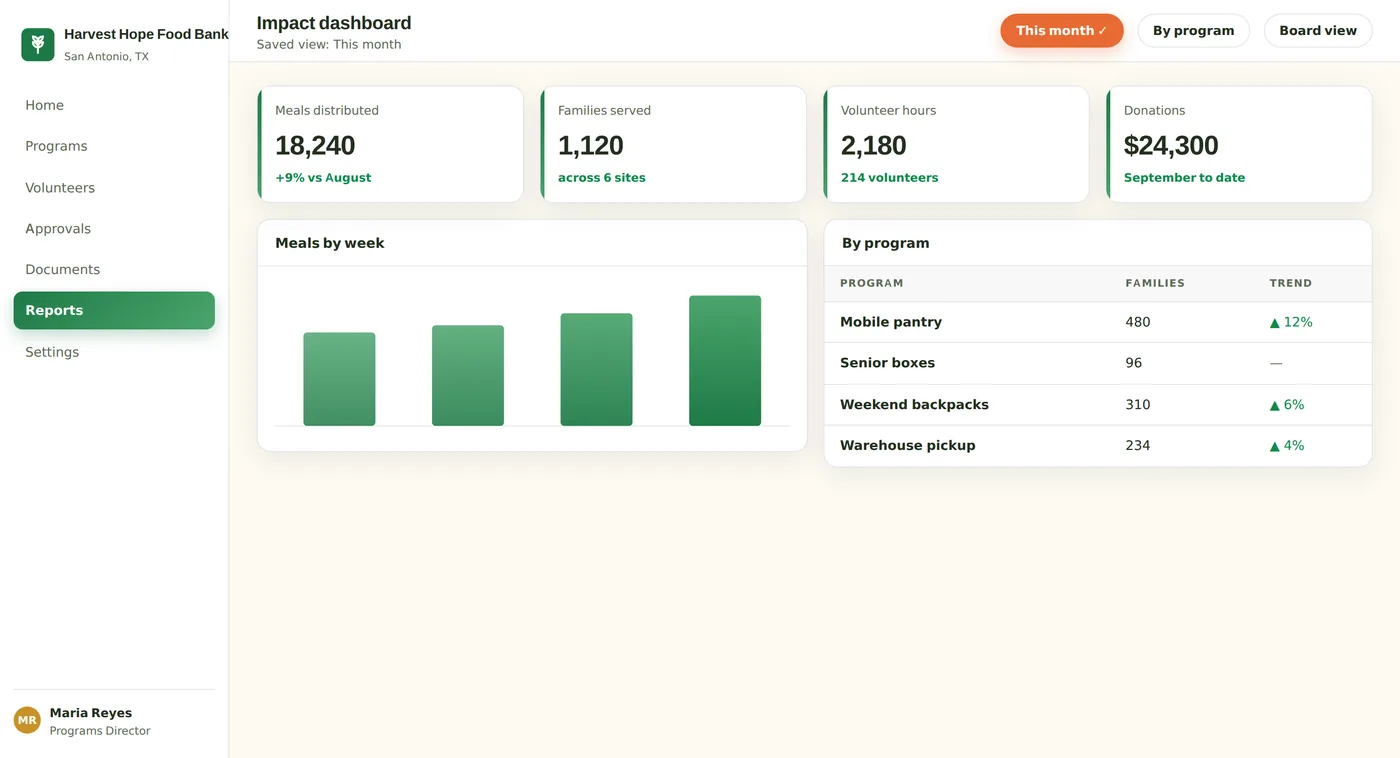Click the 310 families value
Screen dimensions: 1400x758
[1138, 405]
